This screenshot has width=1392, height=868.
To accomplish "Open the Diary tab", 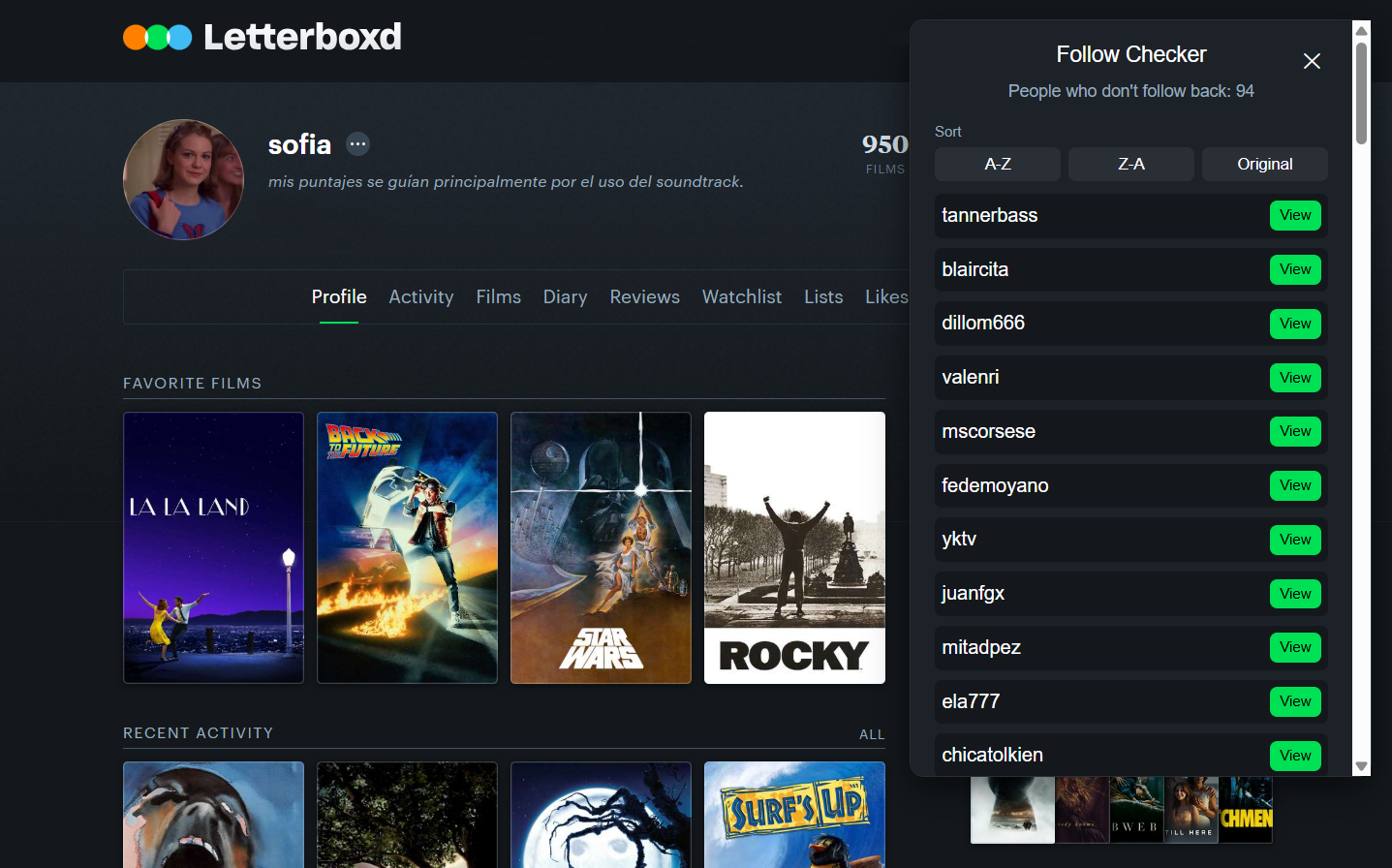I will point(566,296).
